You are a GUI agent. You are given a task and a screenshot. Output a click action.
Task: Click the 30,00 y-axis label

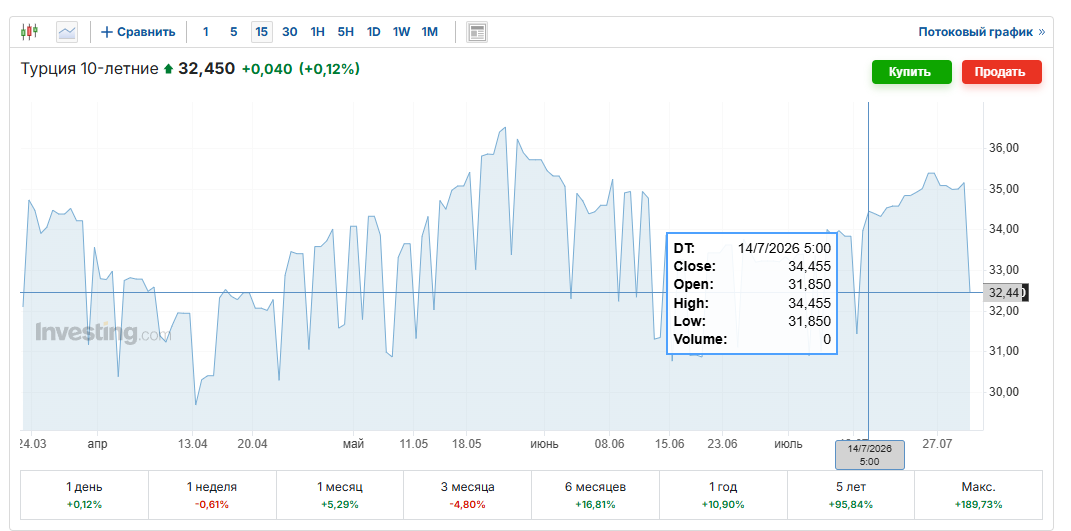pyautogui.click(x=1004, y=392)
